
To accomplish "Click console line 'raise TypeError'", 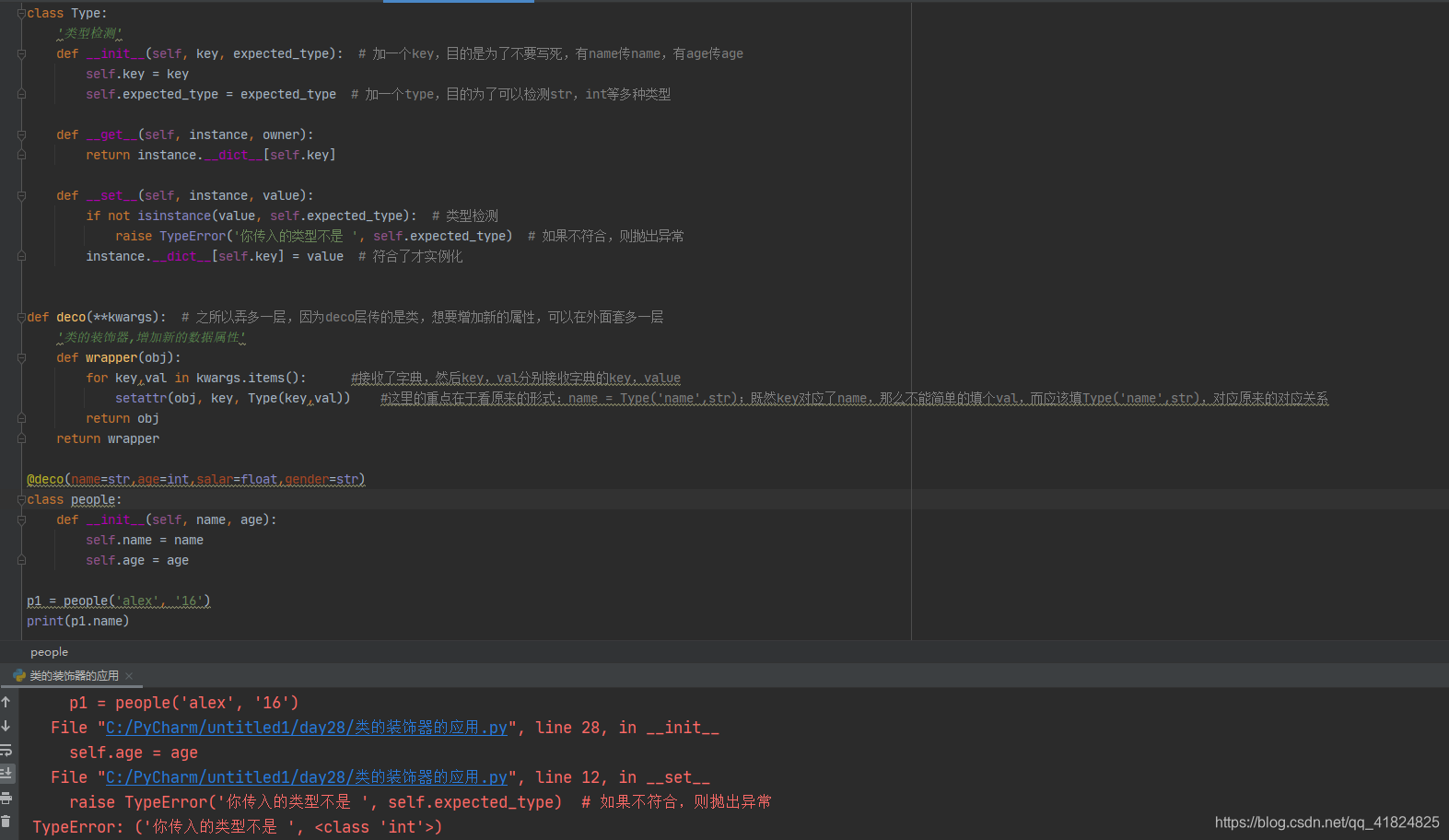I will pos(315,802).
